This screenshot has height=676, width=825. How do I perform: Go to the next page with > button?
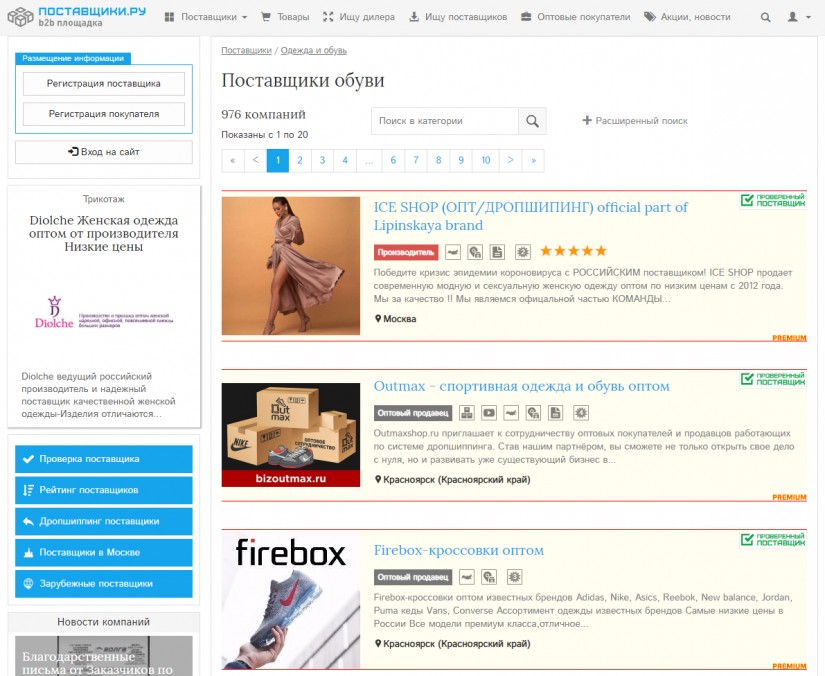click(510, 160)
